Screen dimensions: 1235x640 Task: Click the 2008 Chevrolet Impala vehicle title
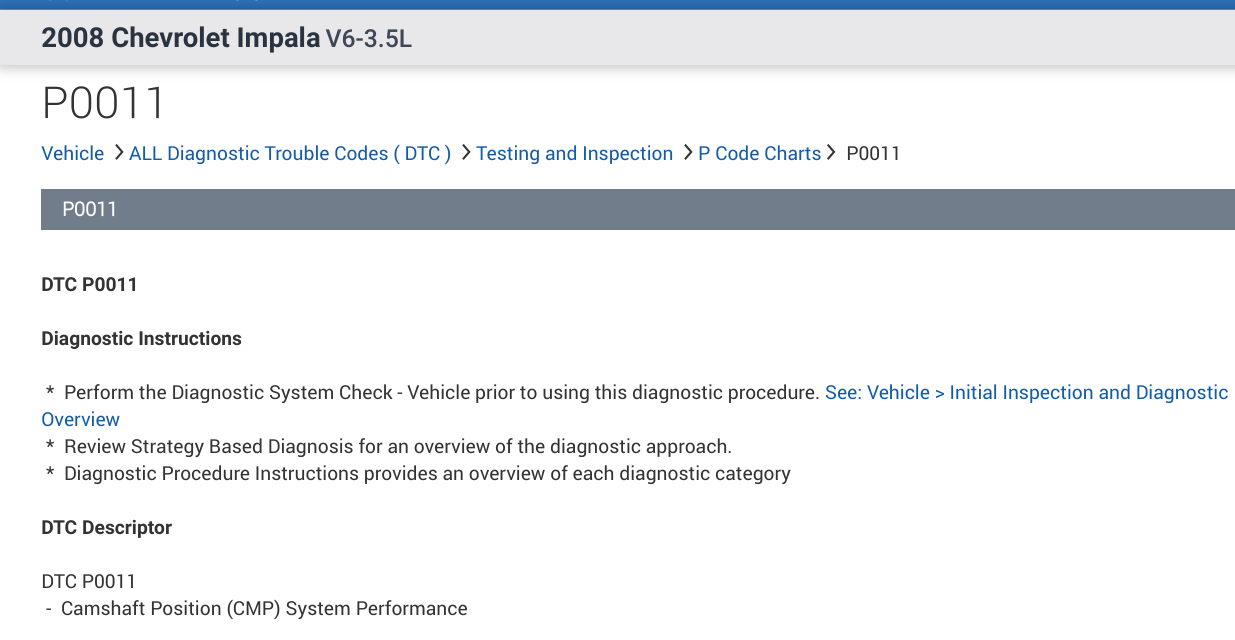pos(180,39)
